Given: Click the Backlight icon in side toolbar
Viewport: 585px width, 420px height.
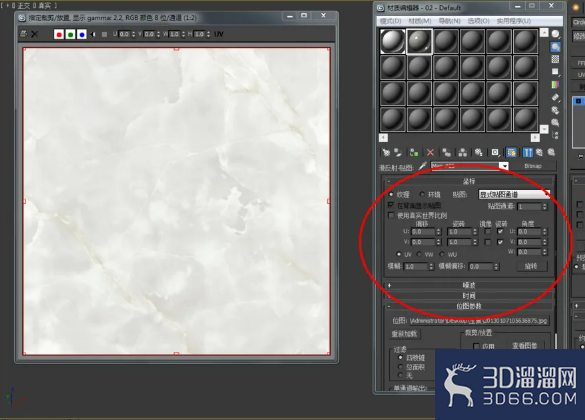Looking at the screenshot, I should pos(555,47).
